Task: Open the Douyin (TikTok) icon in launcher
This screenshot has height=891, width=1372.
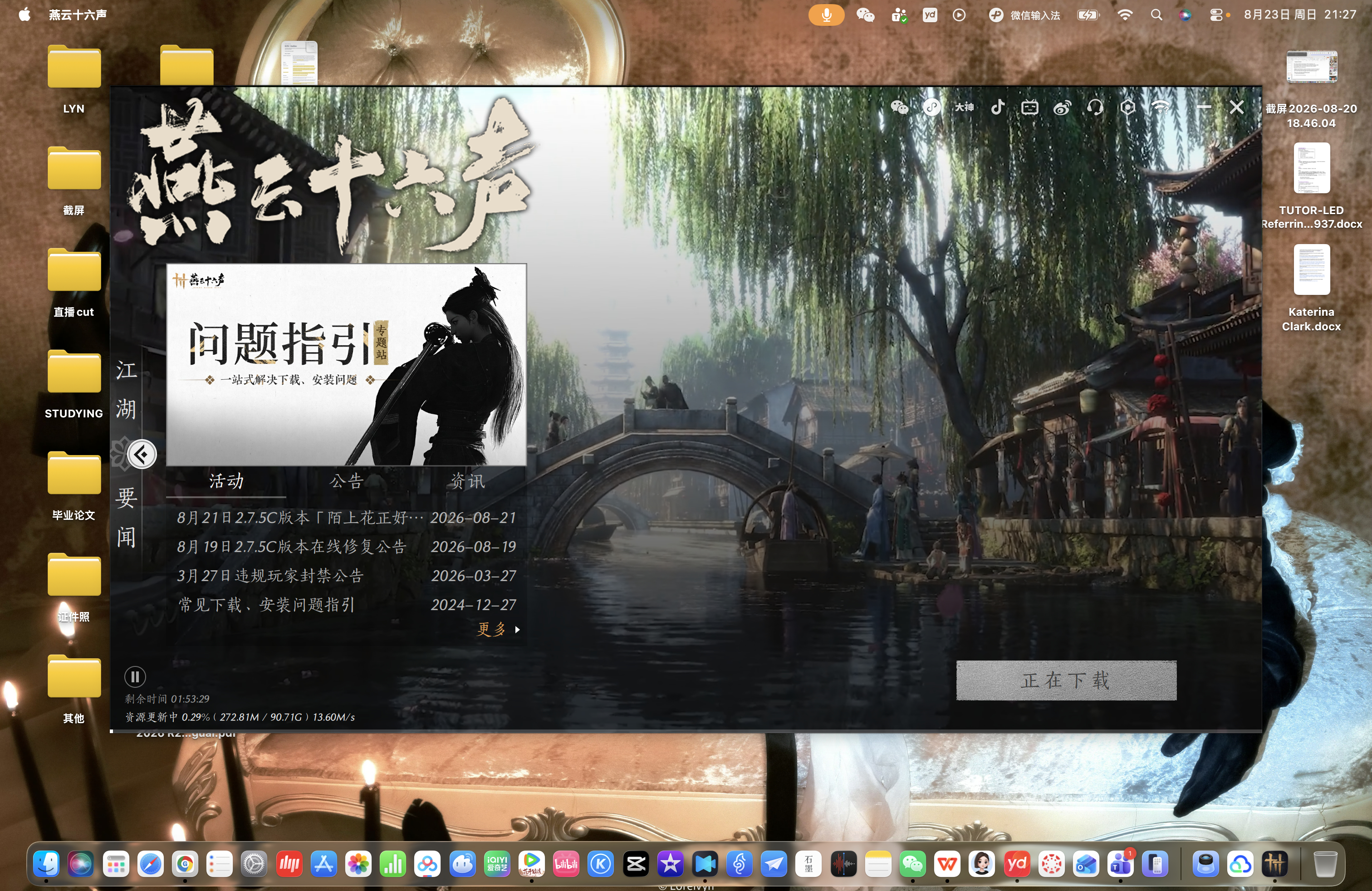Action: (x=998, y=107)
